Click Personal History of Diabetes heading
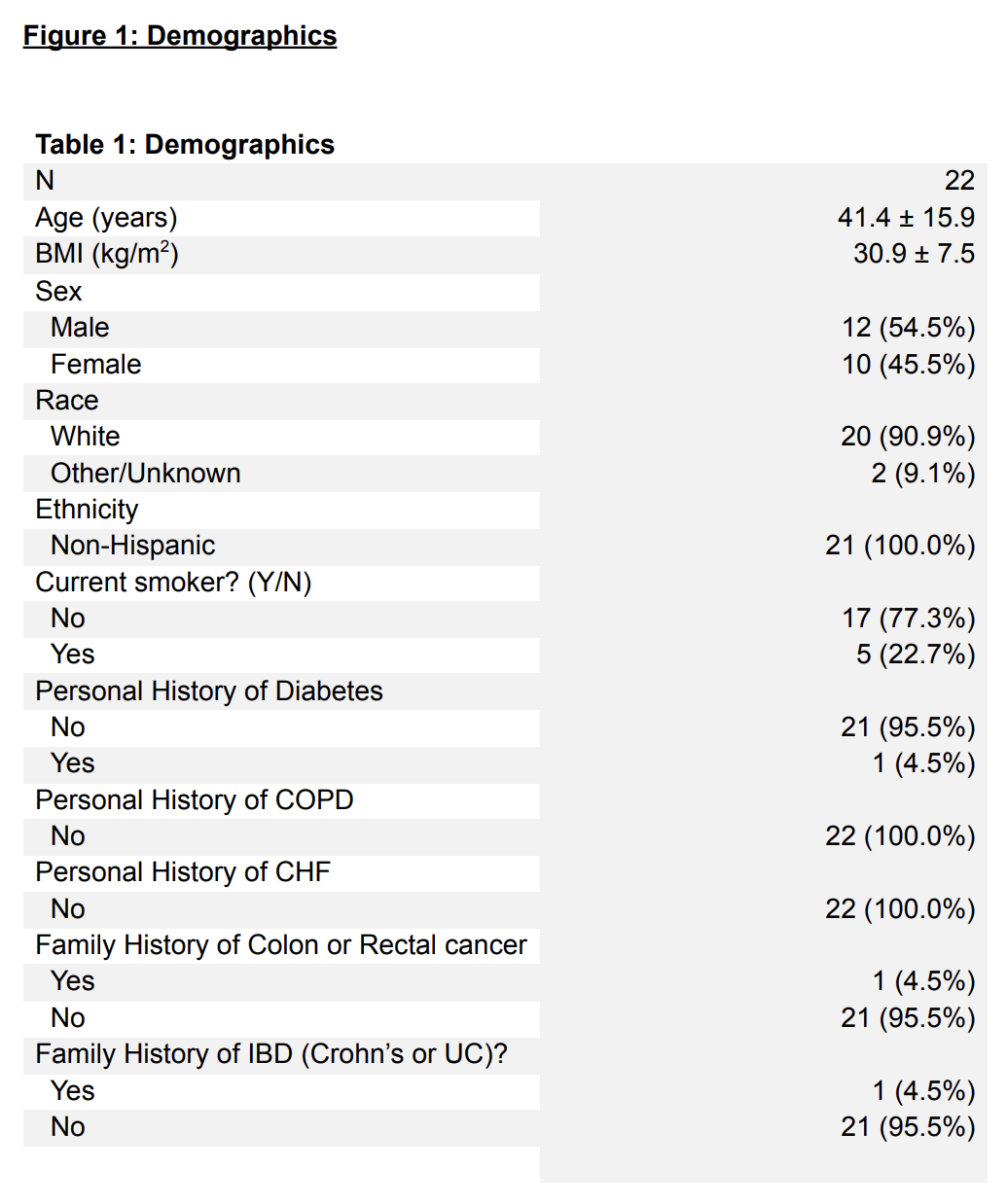The width and height of the screenshot is (1008, 1204). coord(209,691)
